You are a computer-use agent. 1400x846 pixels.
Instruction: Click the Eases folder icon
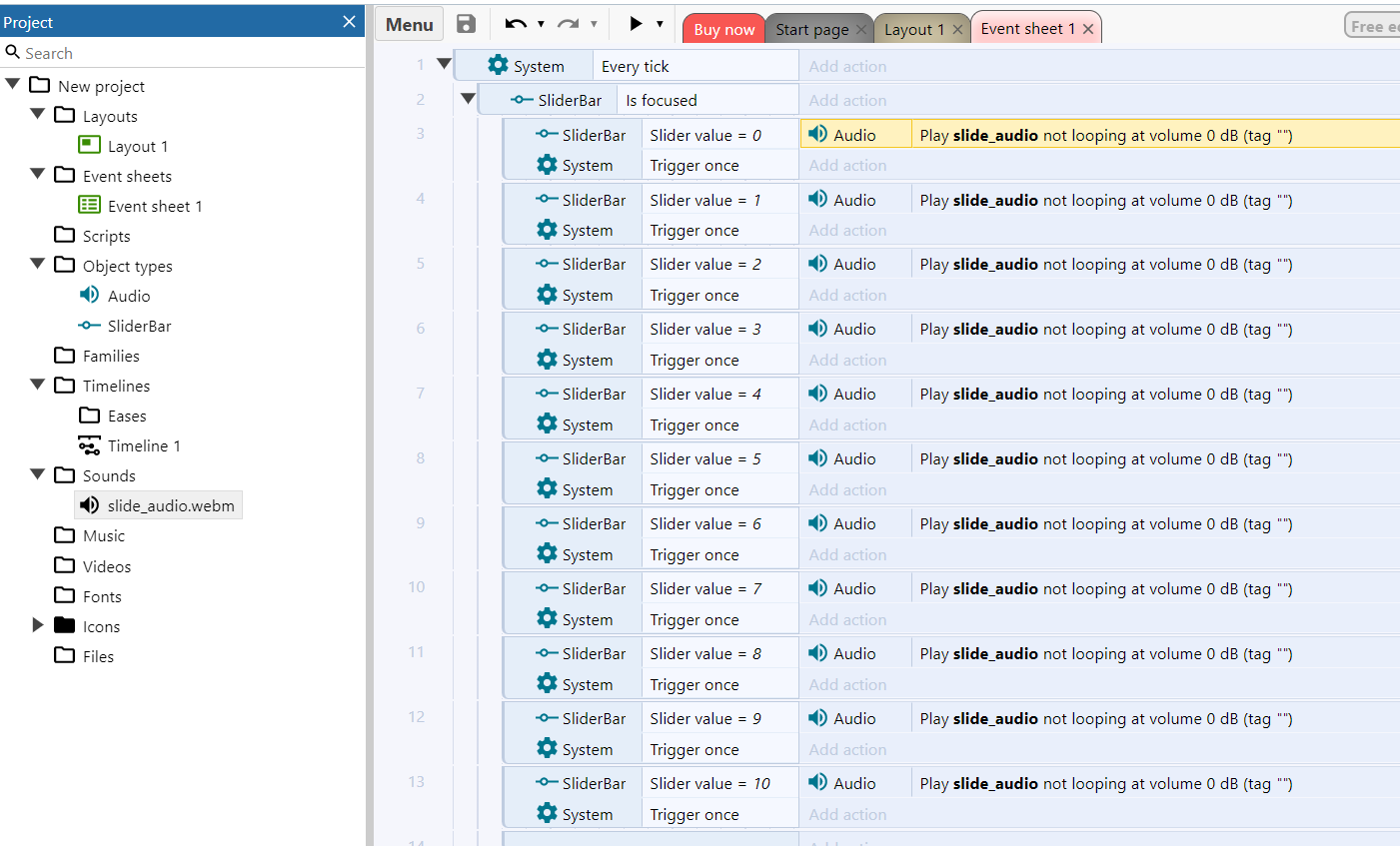tap(90, 415)
